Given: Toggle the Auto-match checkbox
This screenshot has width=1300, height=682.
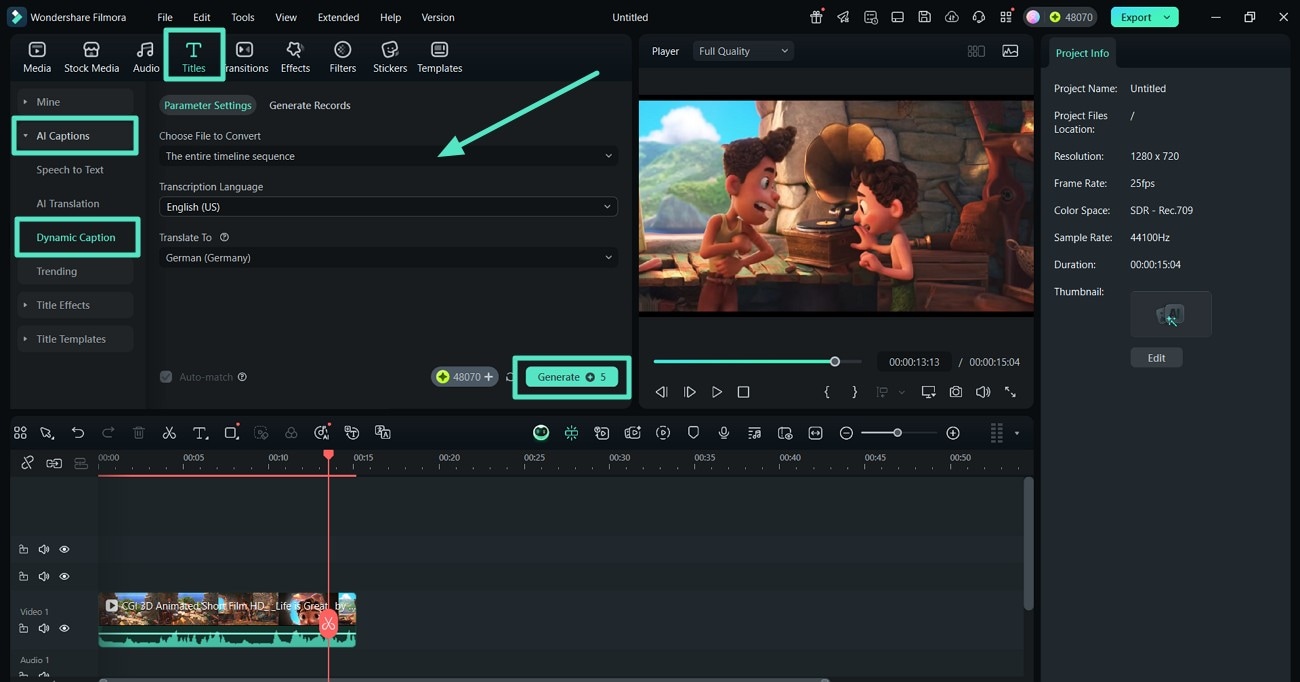Looking at the screenshot, I should point(166,377).
